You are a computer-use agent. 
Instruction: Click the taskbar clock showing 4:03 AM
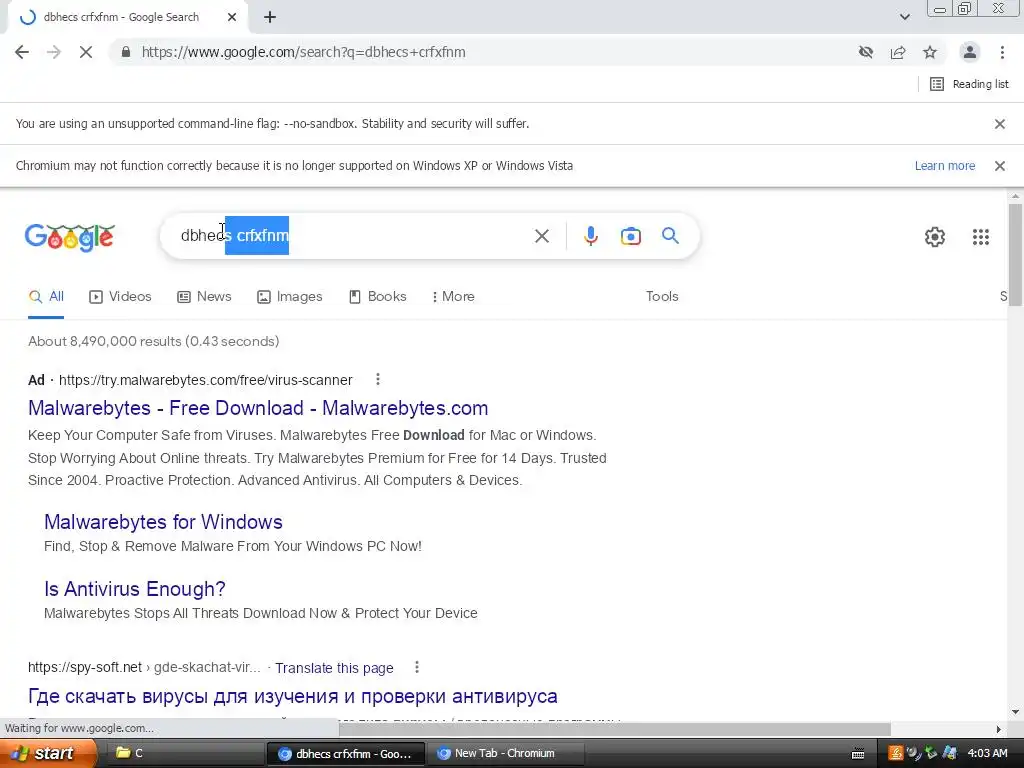(x=987, y=753)
